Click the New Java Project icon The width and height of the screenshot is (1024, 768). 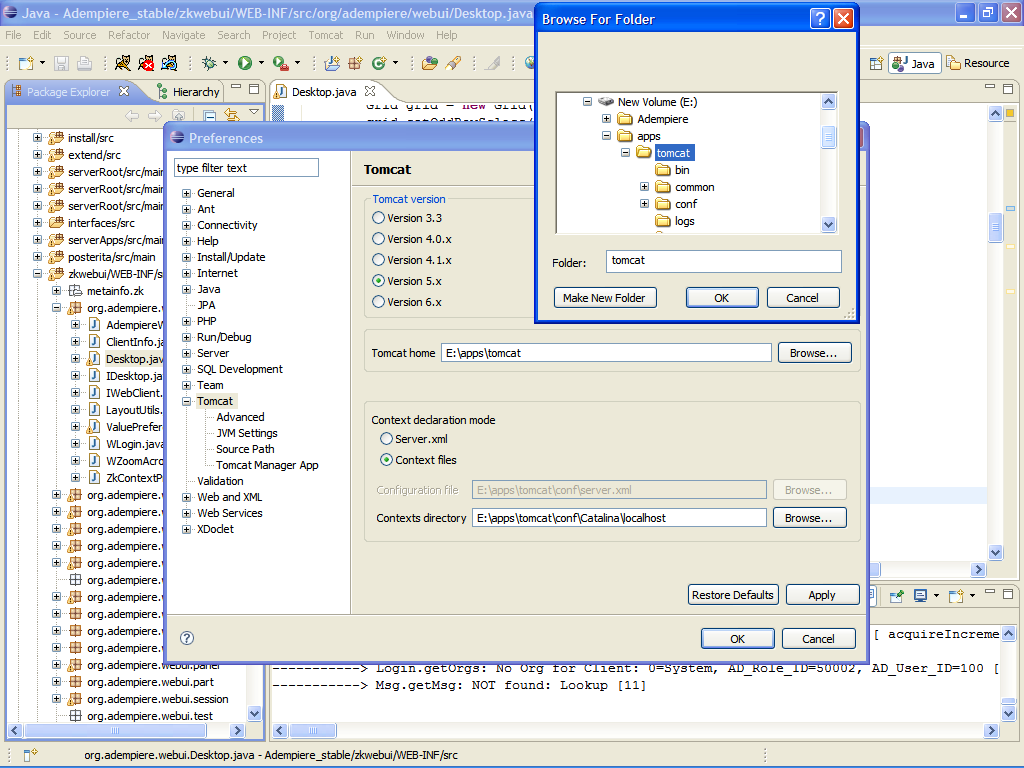click(x=332, y=63)
